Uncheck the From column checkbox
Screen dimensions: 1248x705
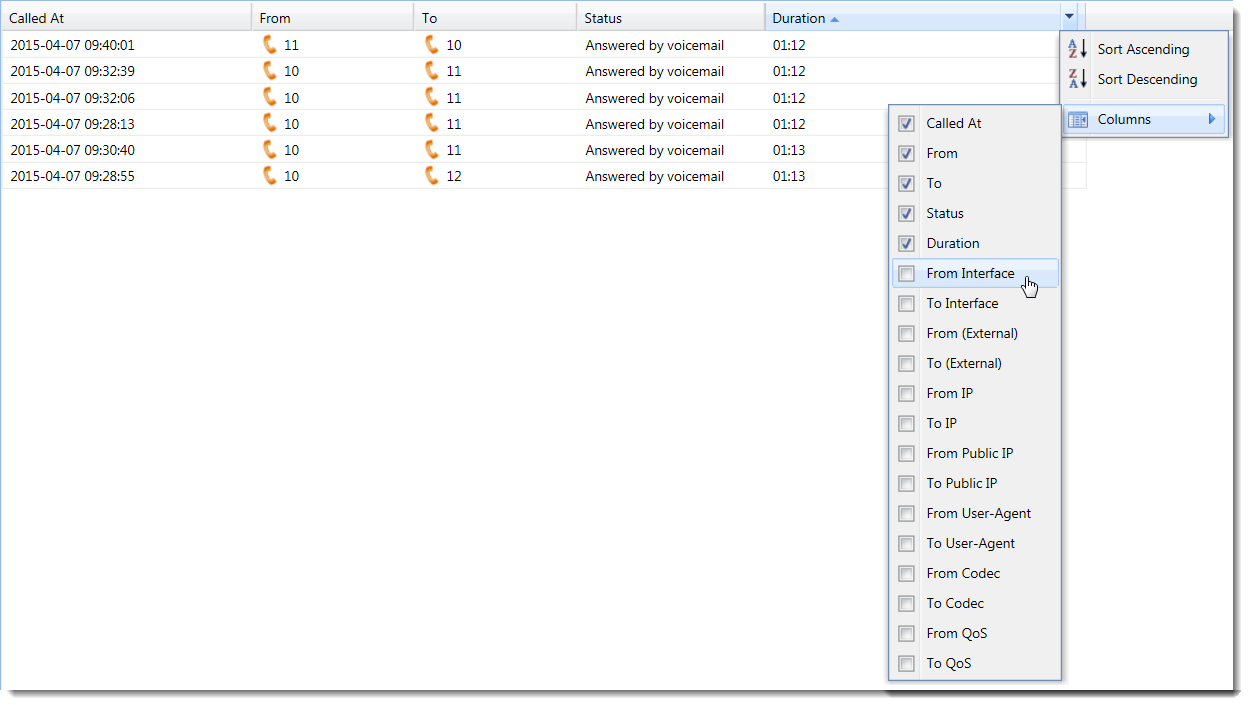pos(906,154)
